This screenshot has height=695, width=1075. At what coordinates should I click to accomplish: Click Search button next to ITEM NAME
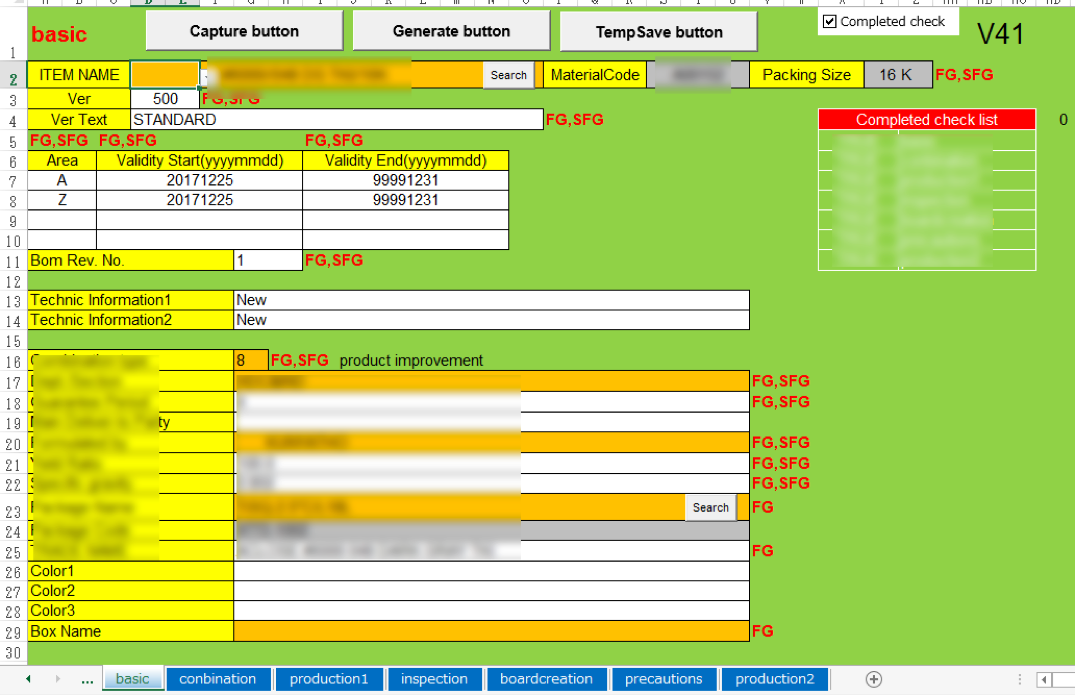pyautogui.click(x=509, y=75)
